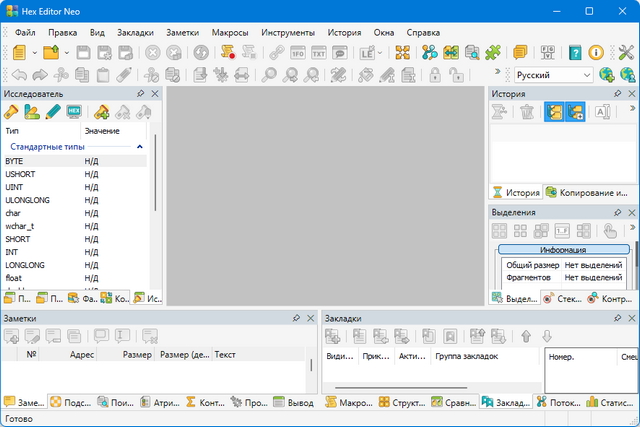Click the blue question mark help icon

coord(575,53)
